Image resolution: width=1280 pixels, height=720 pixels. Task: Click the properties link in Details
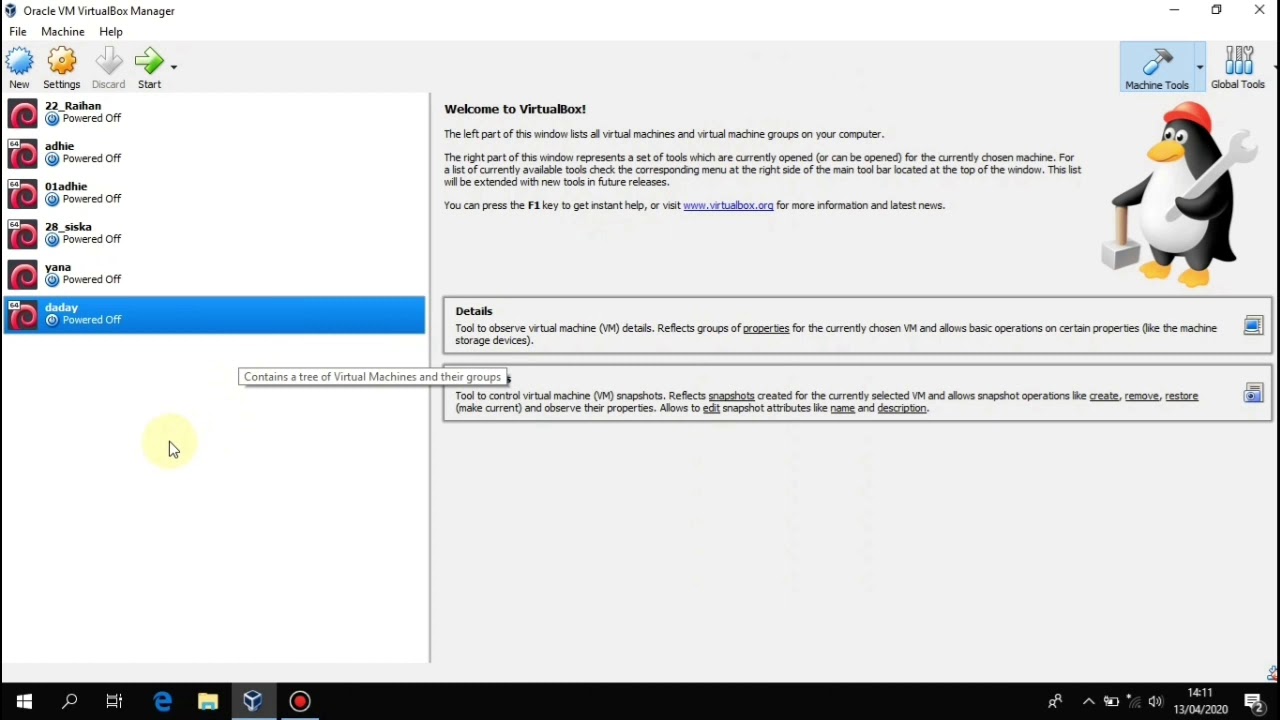(x=766, y=328)
